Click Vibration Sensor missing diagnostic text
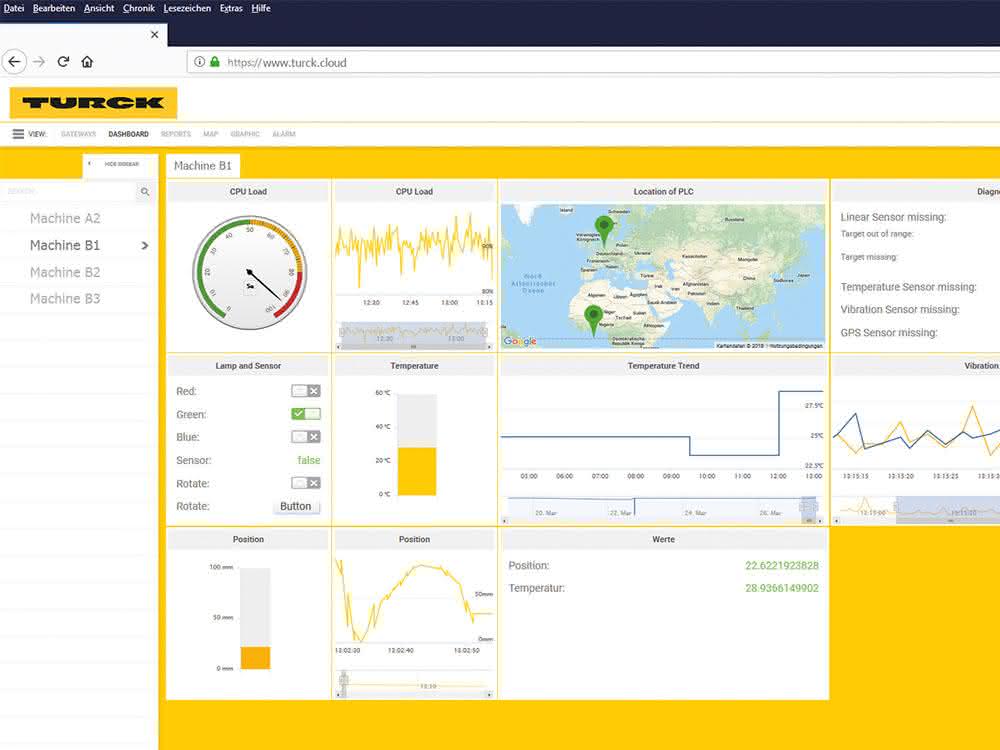Viewport: 1000px width, 750px height. 900,309
